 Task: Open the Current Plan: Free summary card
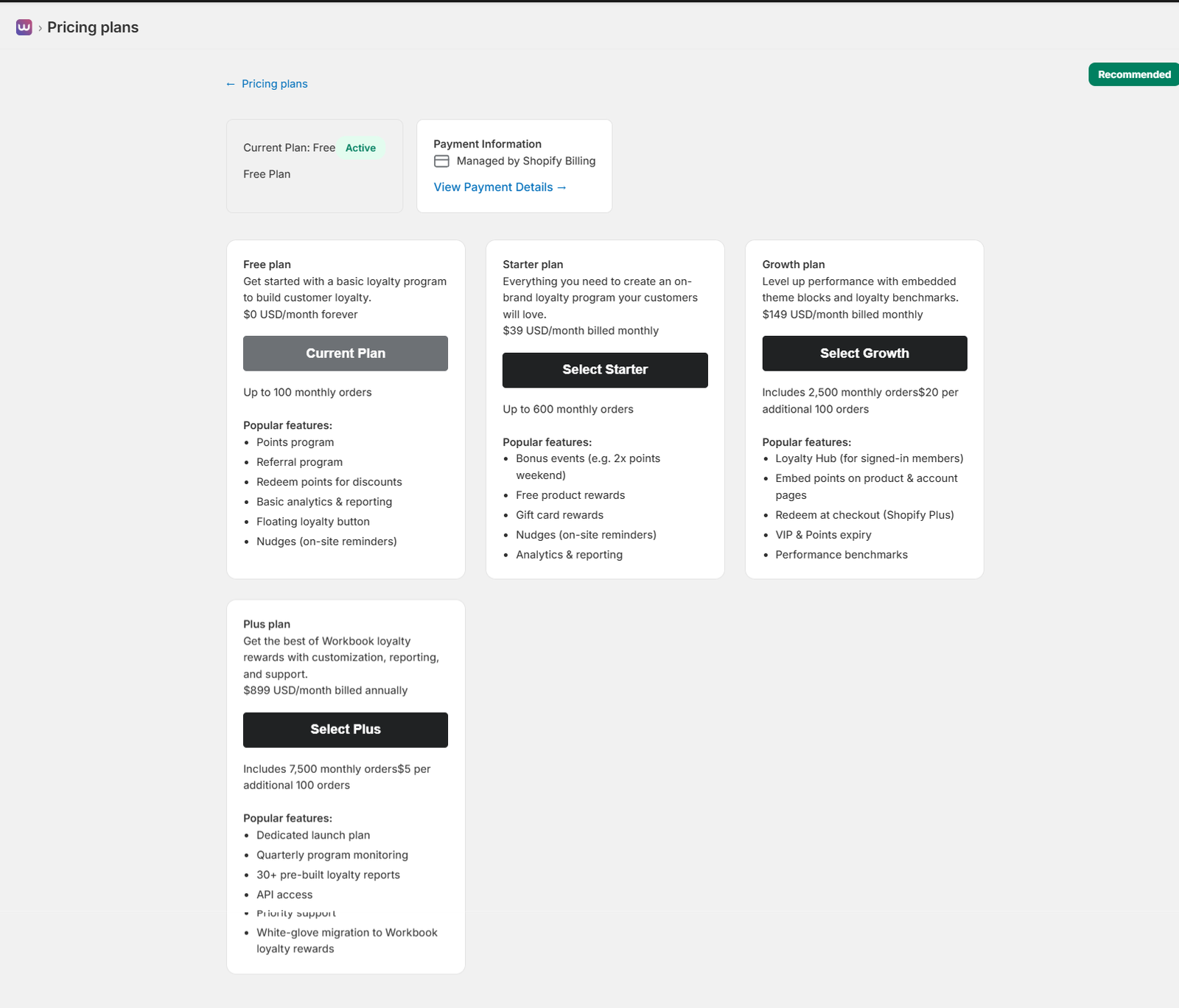[x=314, y=166]
